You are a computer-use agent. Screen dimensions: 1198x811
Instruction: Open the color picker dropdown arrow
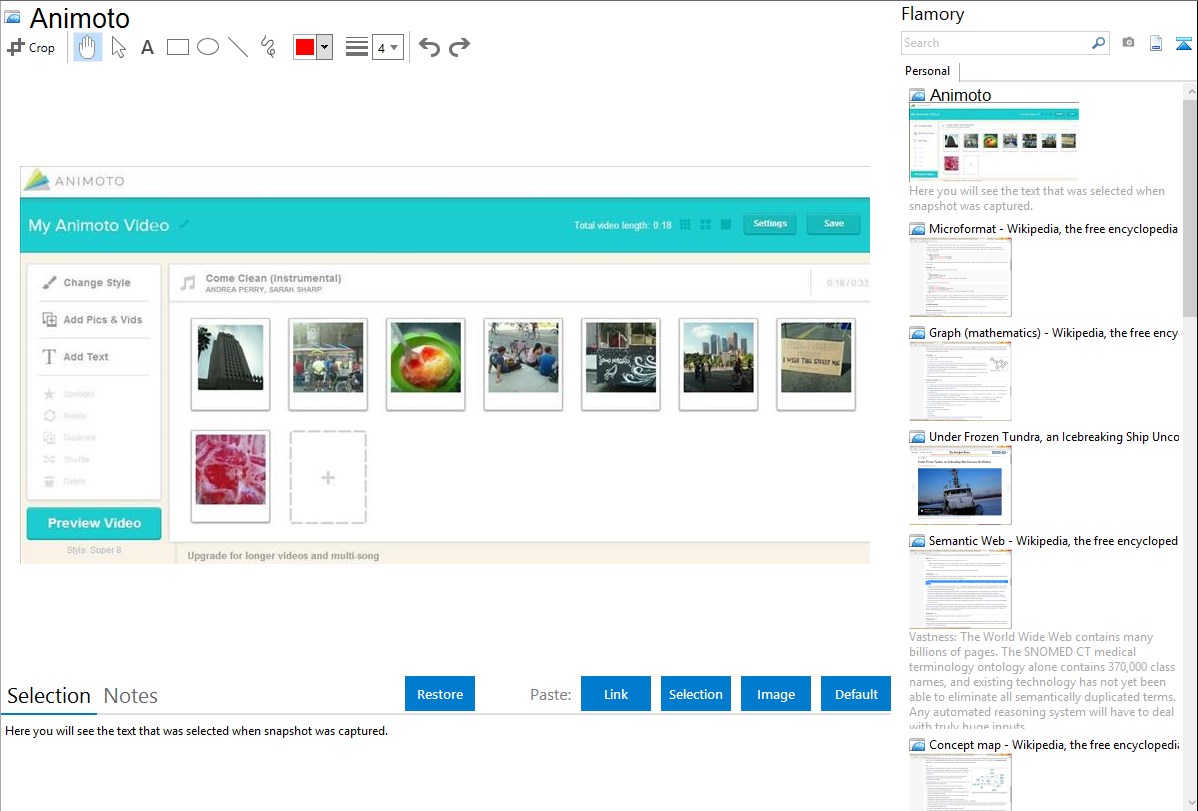[324, 47]
